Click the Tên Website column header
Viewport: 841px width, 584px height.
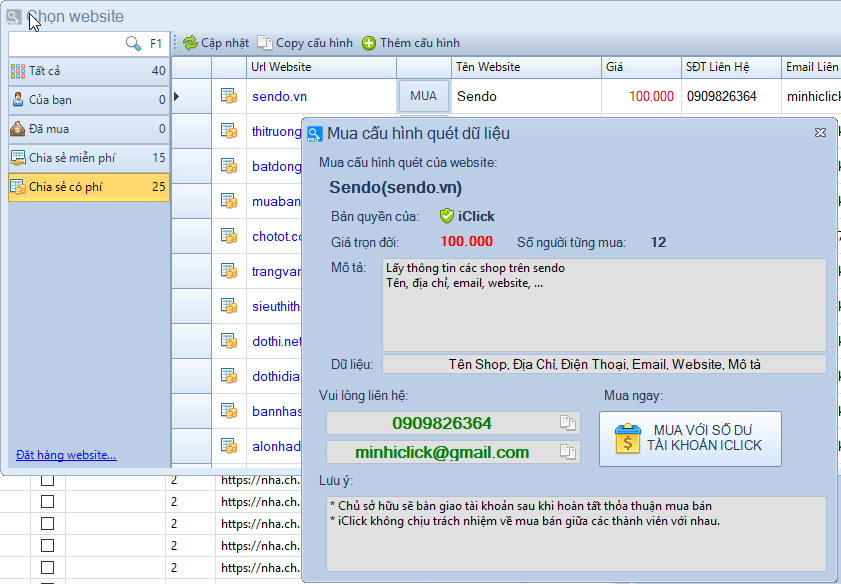coord(526,67)
